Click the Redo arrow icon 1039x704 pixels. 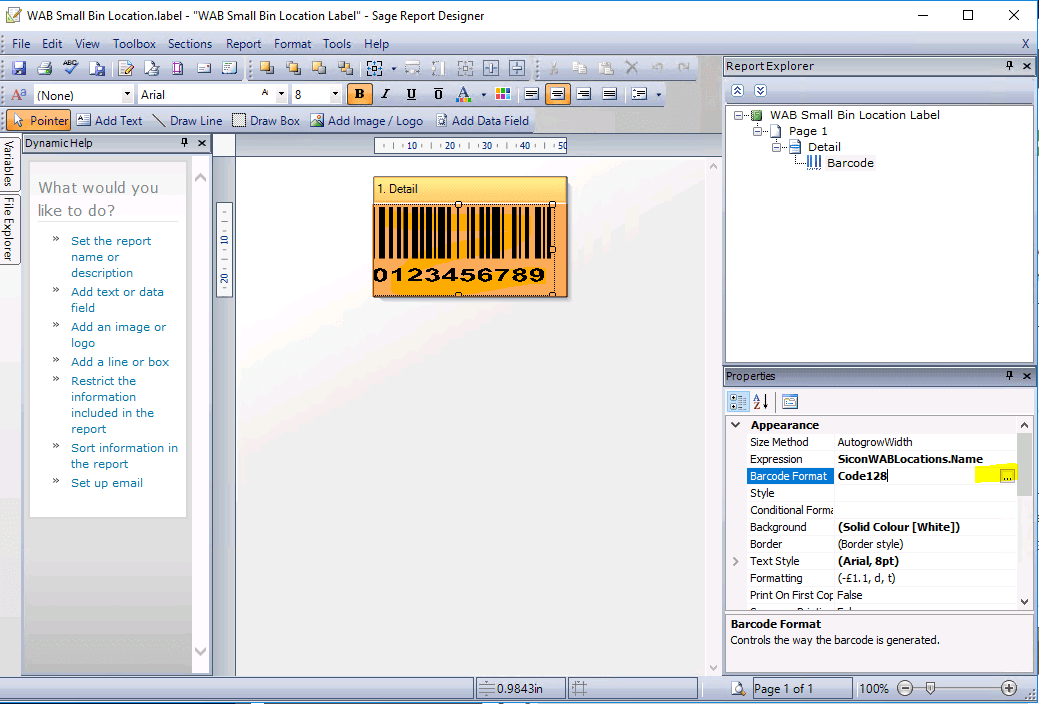click(x=683, y=68)
